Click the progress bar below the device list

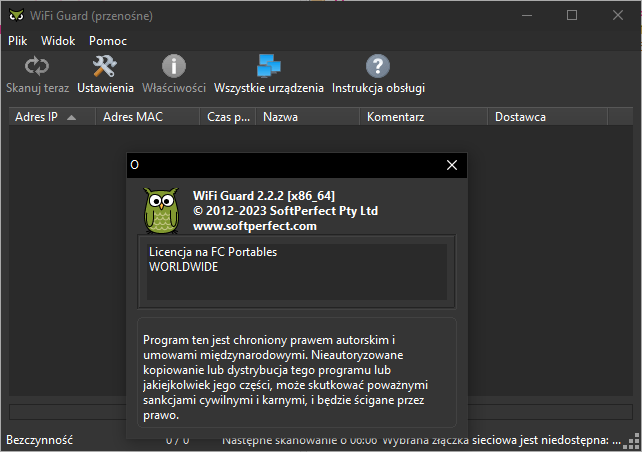(321, 412)
